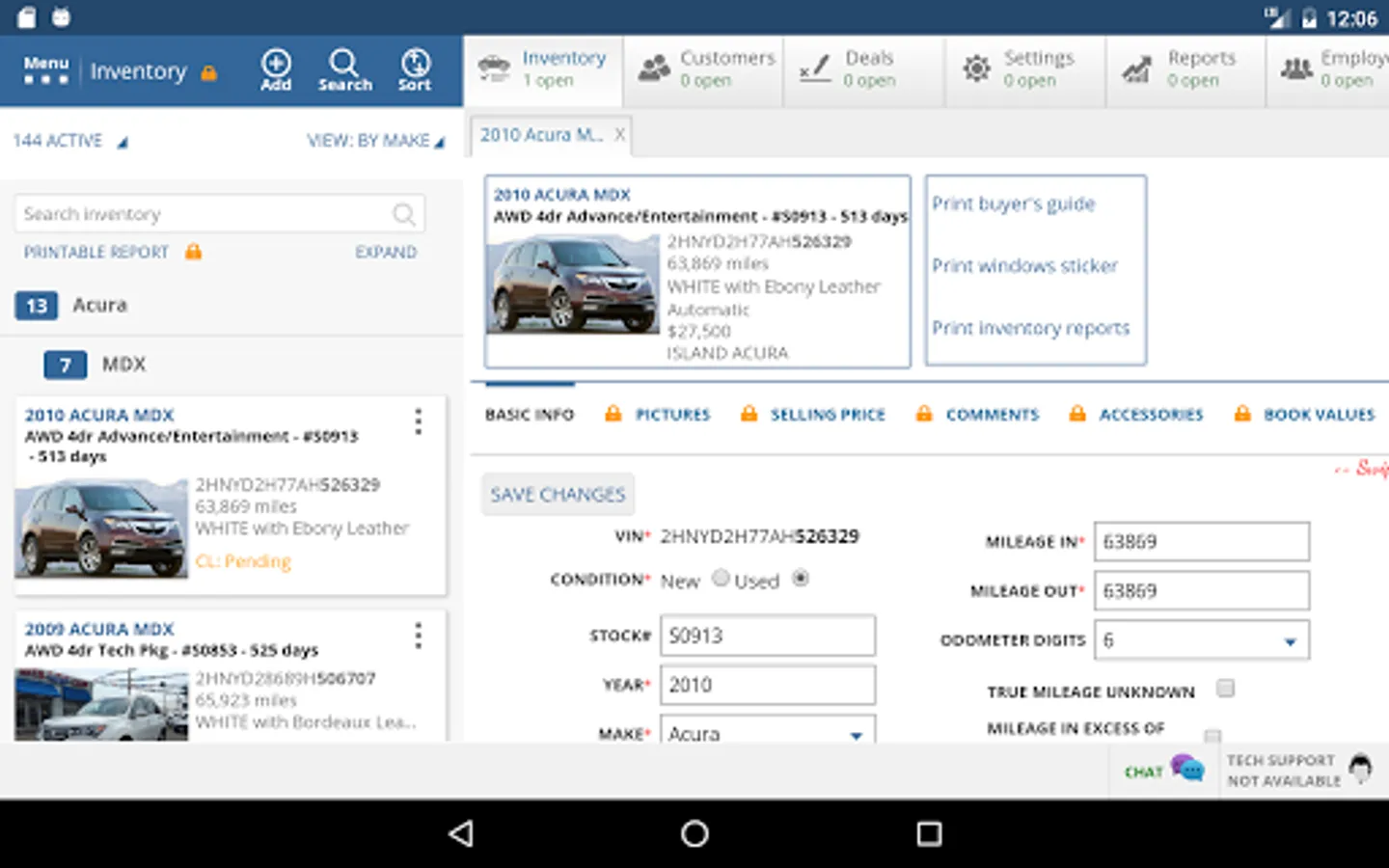The image size is (1389, 868).
Task: Click the 2009 ACURA MDX listing title
Action: 99,629
